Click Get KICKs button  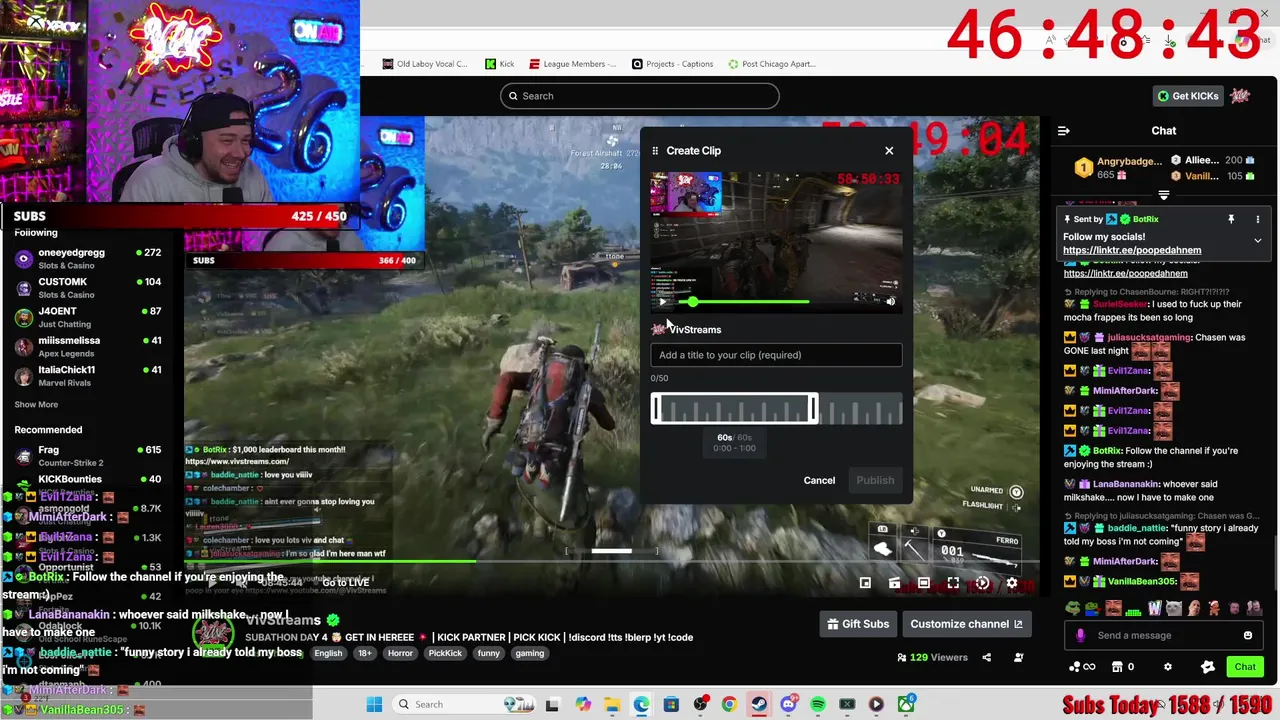coord(1187,96)
